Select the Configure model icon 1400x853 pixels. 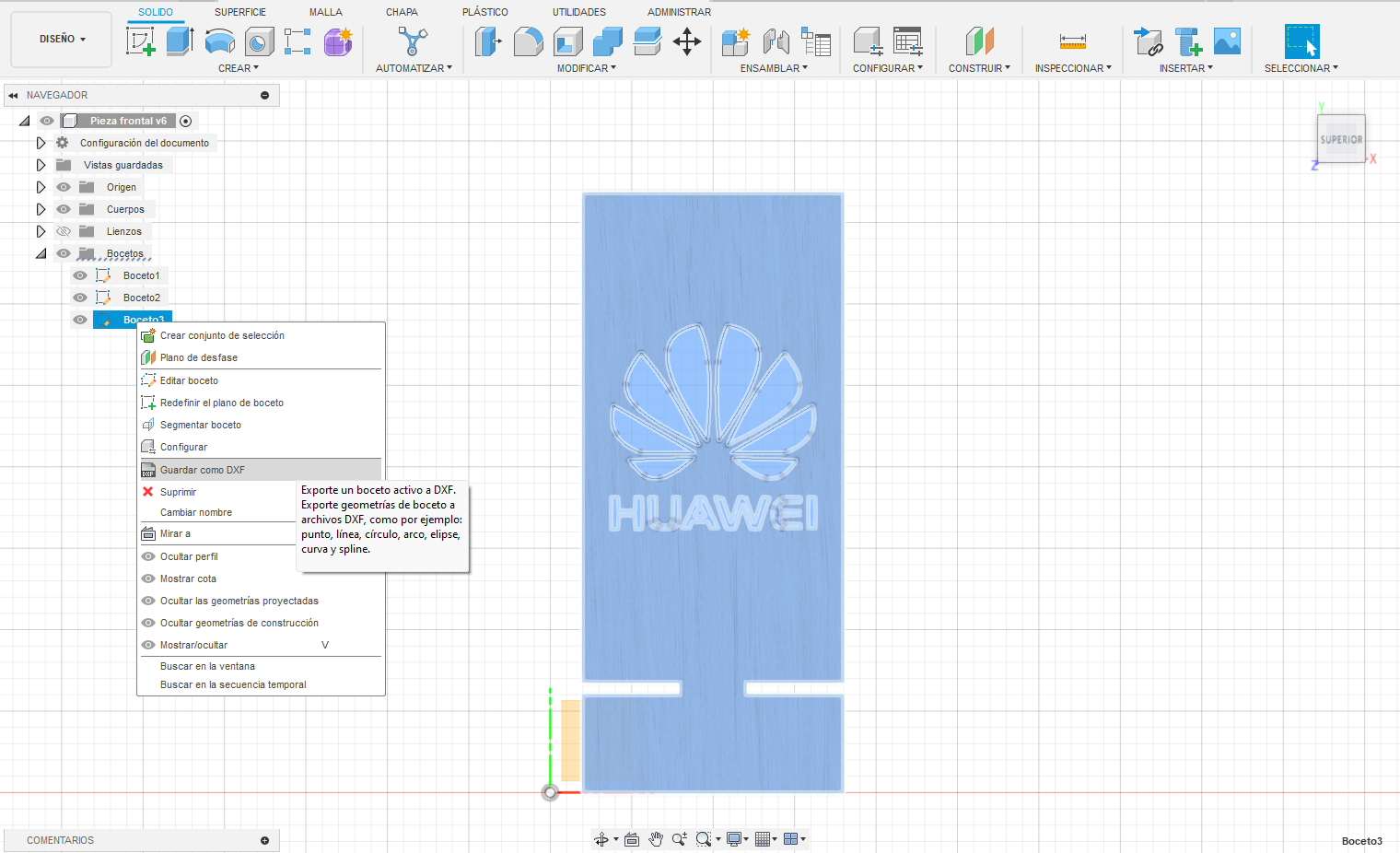click(868, 41)
